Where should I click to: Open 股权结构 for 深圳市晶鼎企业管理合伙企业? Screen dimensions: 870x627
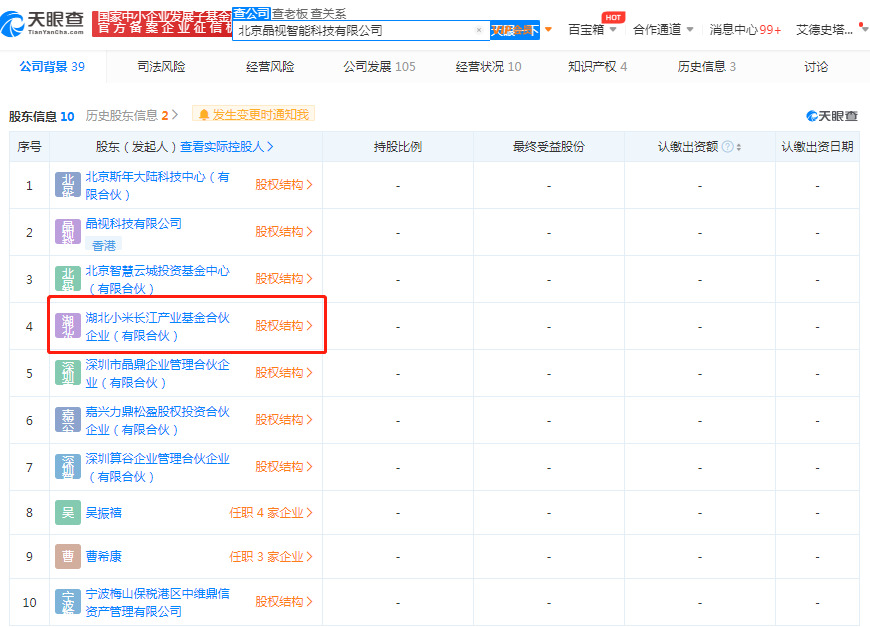[x=284, y=372]
